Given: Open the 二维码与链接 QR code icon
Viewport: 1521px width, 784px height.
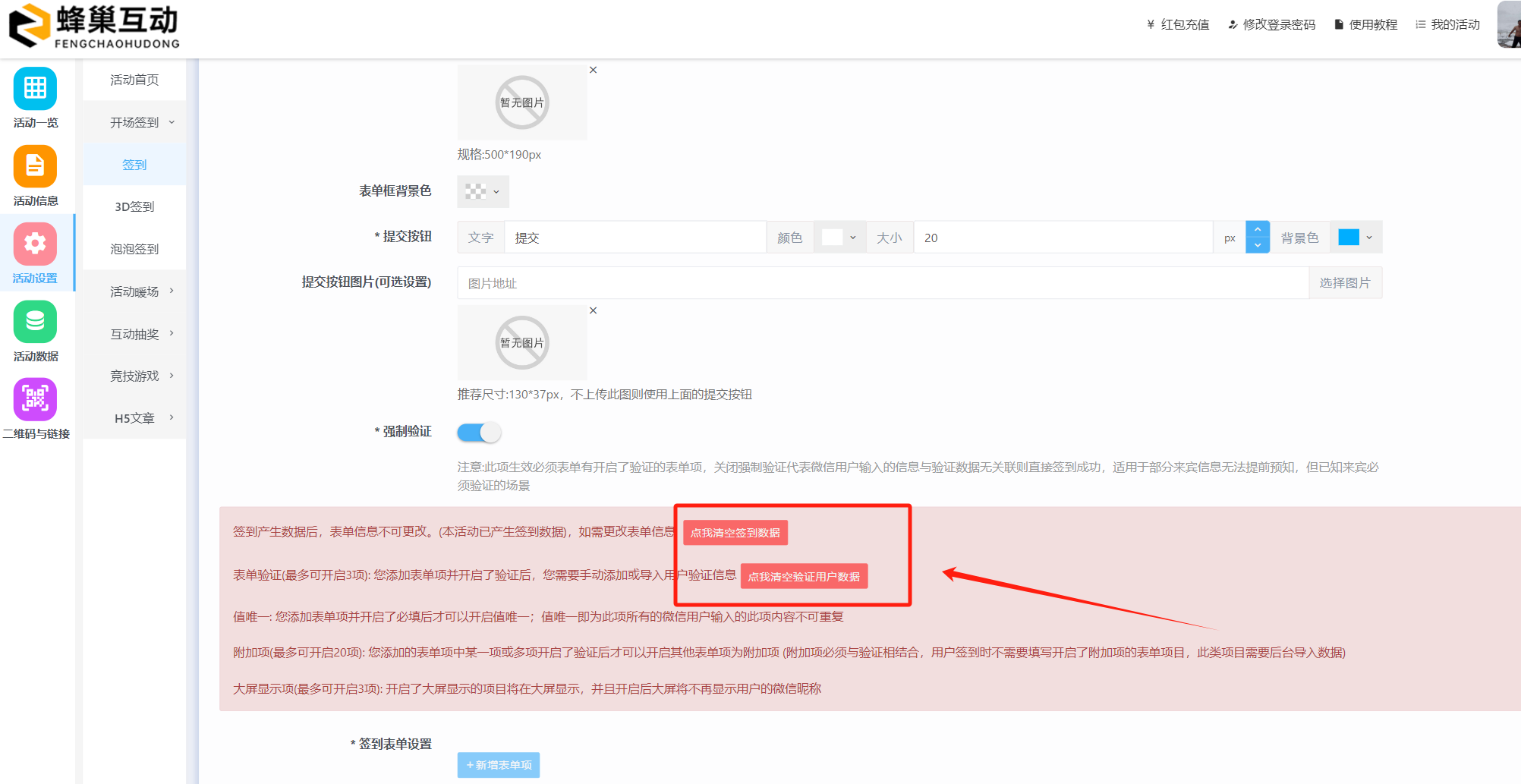Looking at the screenshot, I should pos(35,399).
